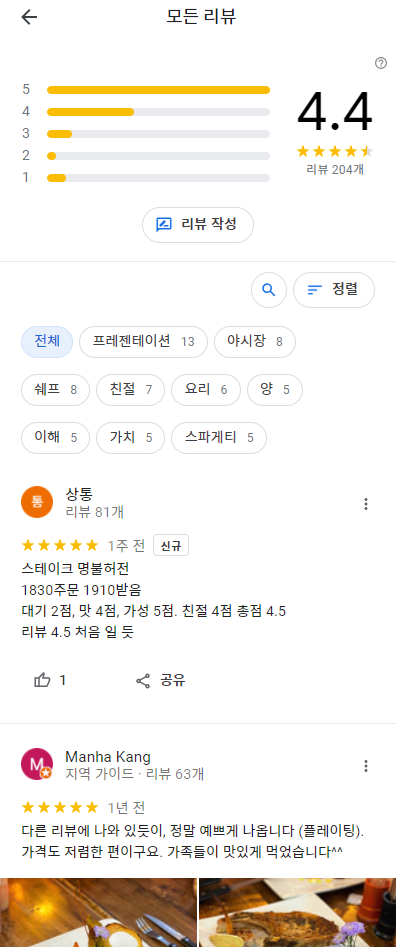
Task: Filter reviews by 스파게티 keyword
Action: [219, 437]
